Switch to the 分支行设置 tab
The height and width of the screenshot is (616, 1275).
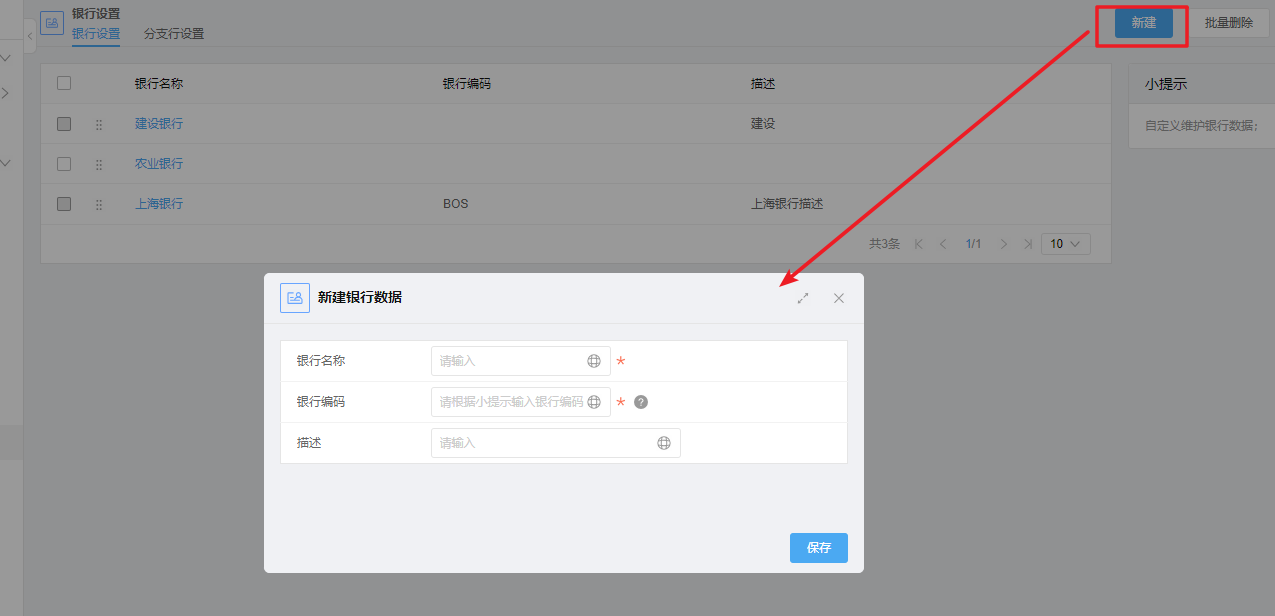click(174, 34)
